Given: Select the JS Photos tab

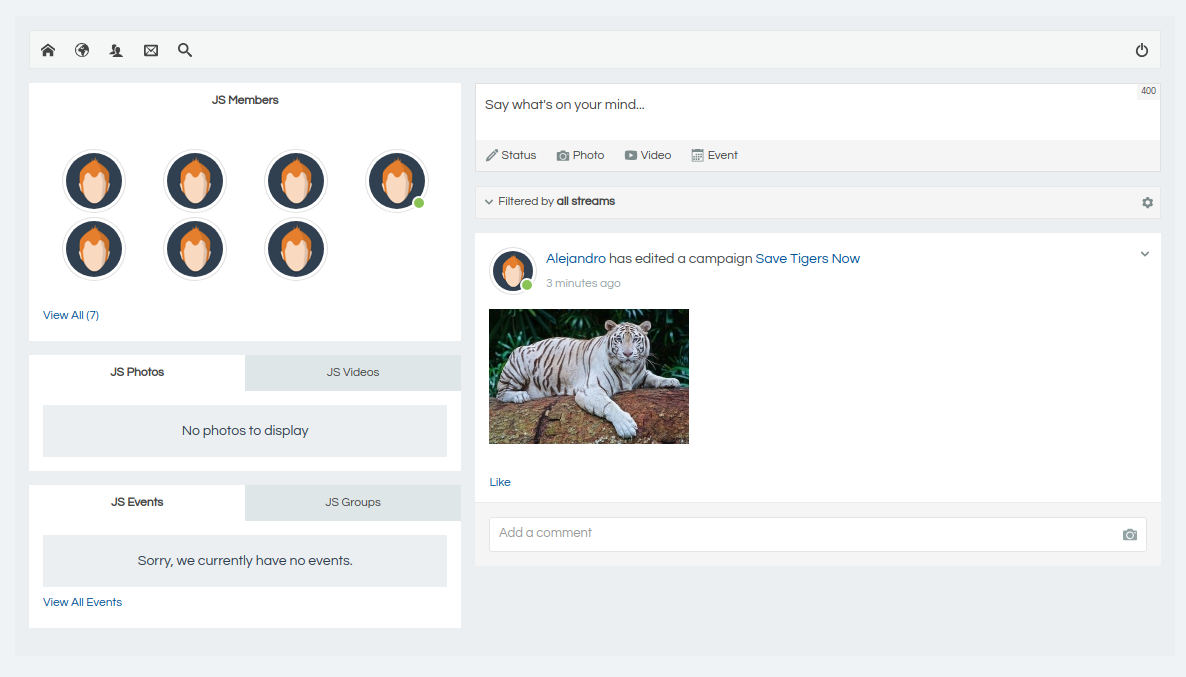Looking at the screenshot, I should coord(137,372).
